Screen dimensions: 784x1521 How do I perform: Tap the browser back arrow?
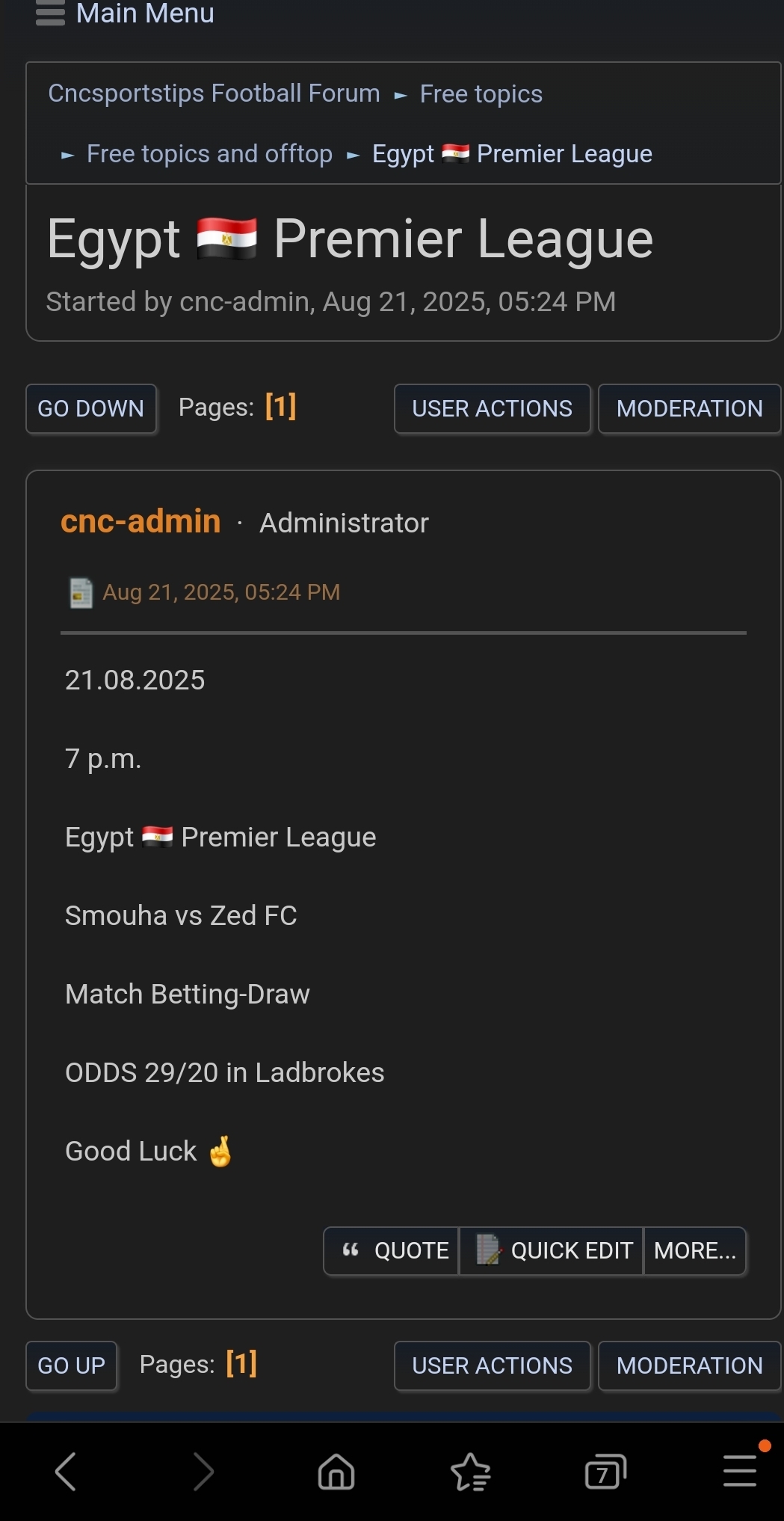[66, 1472]
